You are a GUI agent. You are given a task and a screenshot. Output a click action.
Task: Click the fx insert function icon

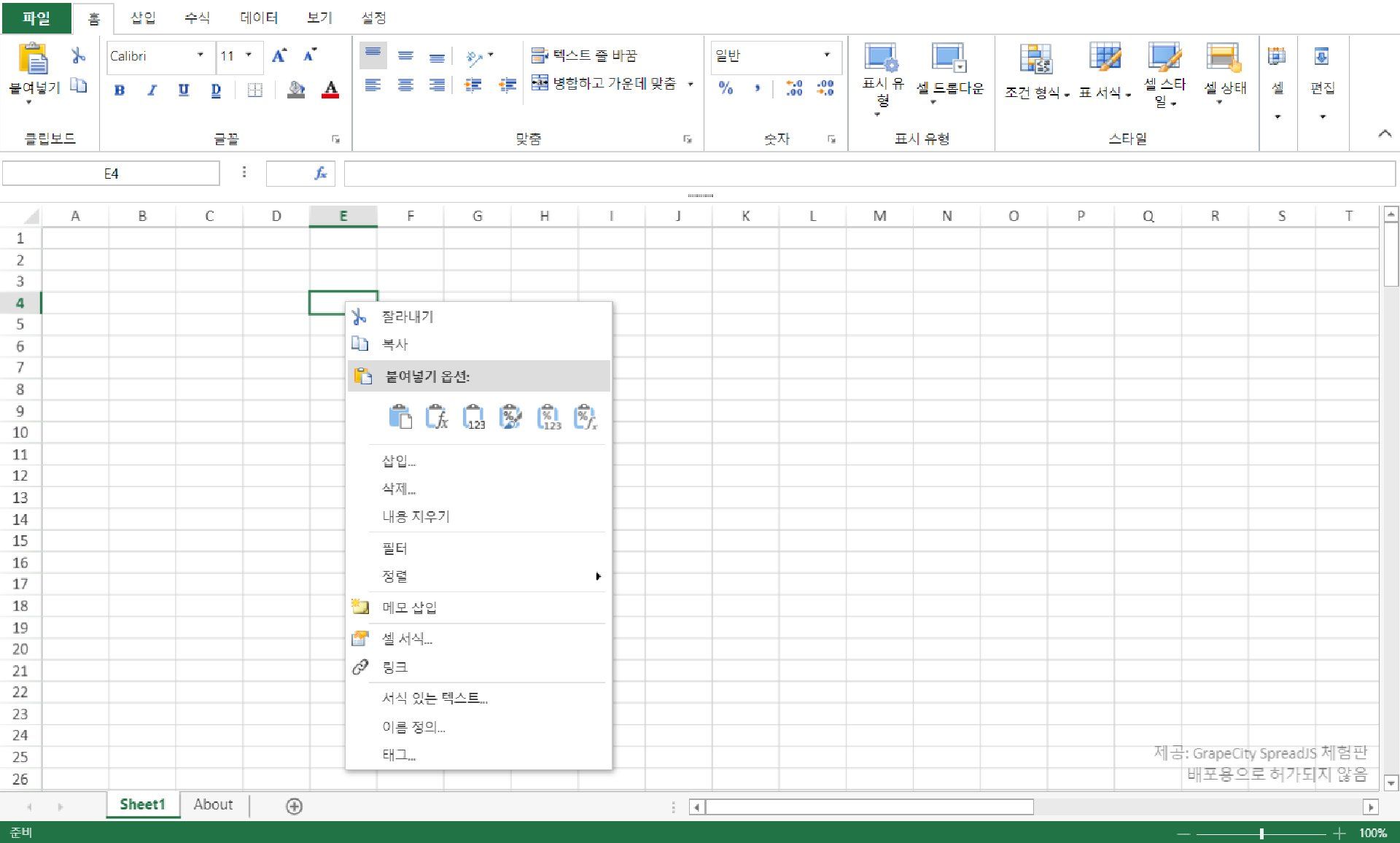point(319,173)
